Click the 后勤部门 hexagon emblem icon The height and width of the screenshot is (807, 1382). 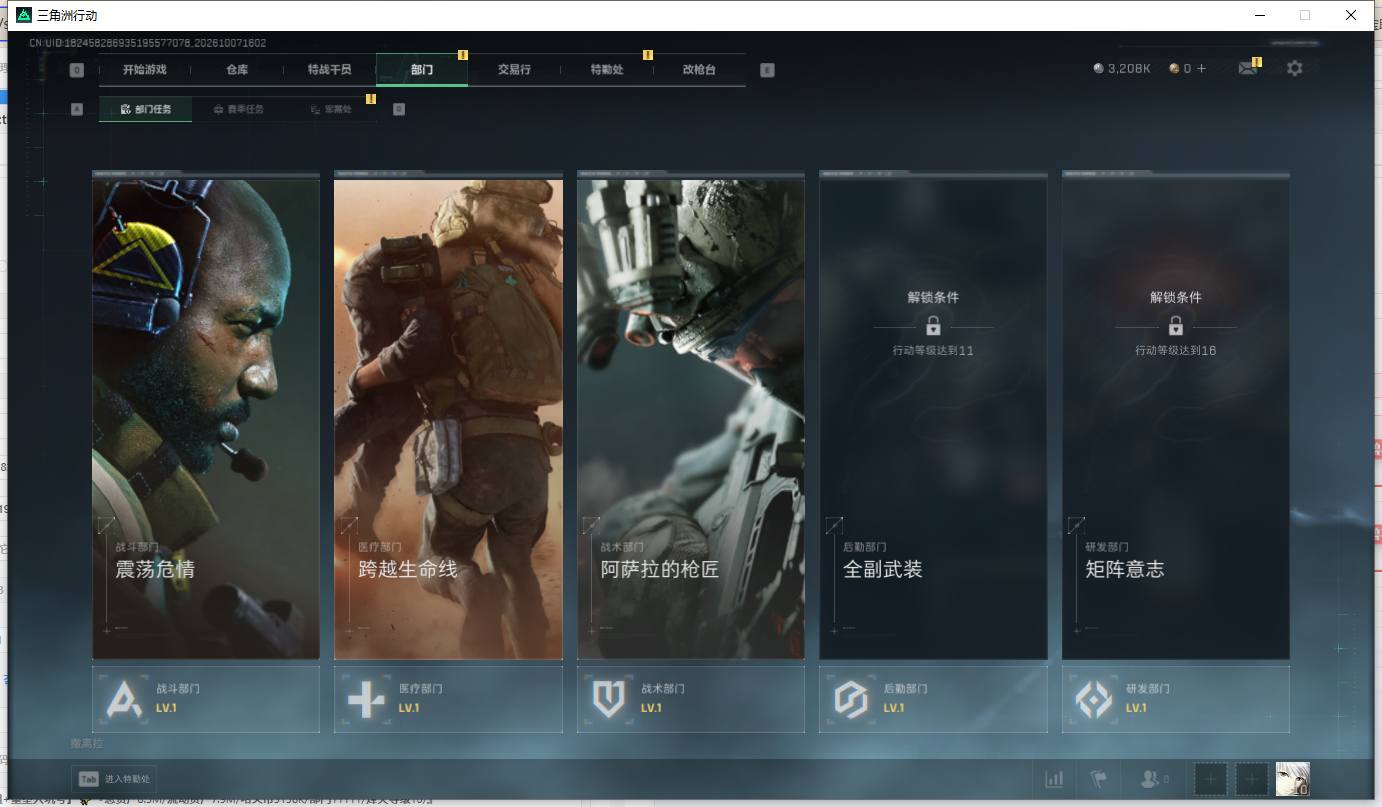point(851,699)
